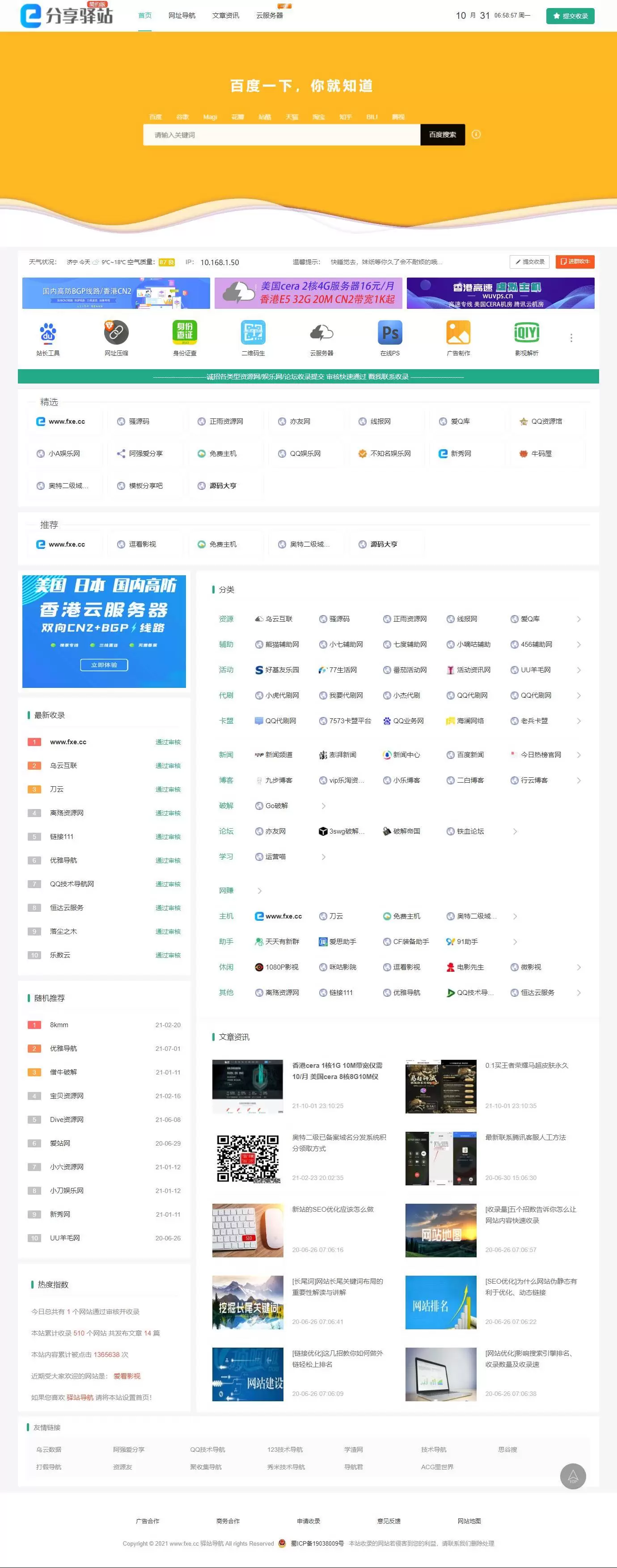This screenshot has height=1568, width=617.
Task: Select 谷歌 search engine tab
Action: coord(183,116)
